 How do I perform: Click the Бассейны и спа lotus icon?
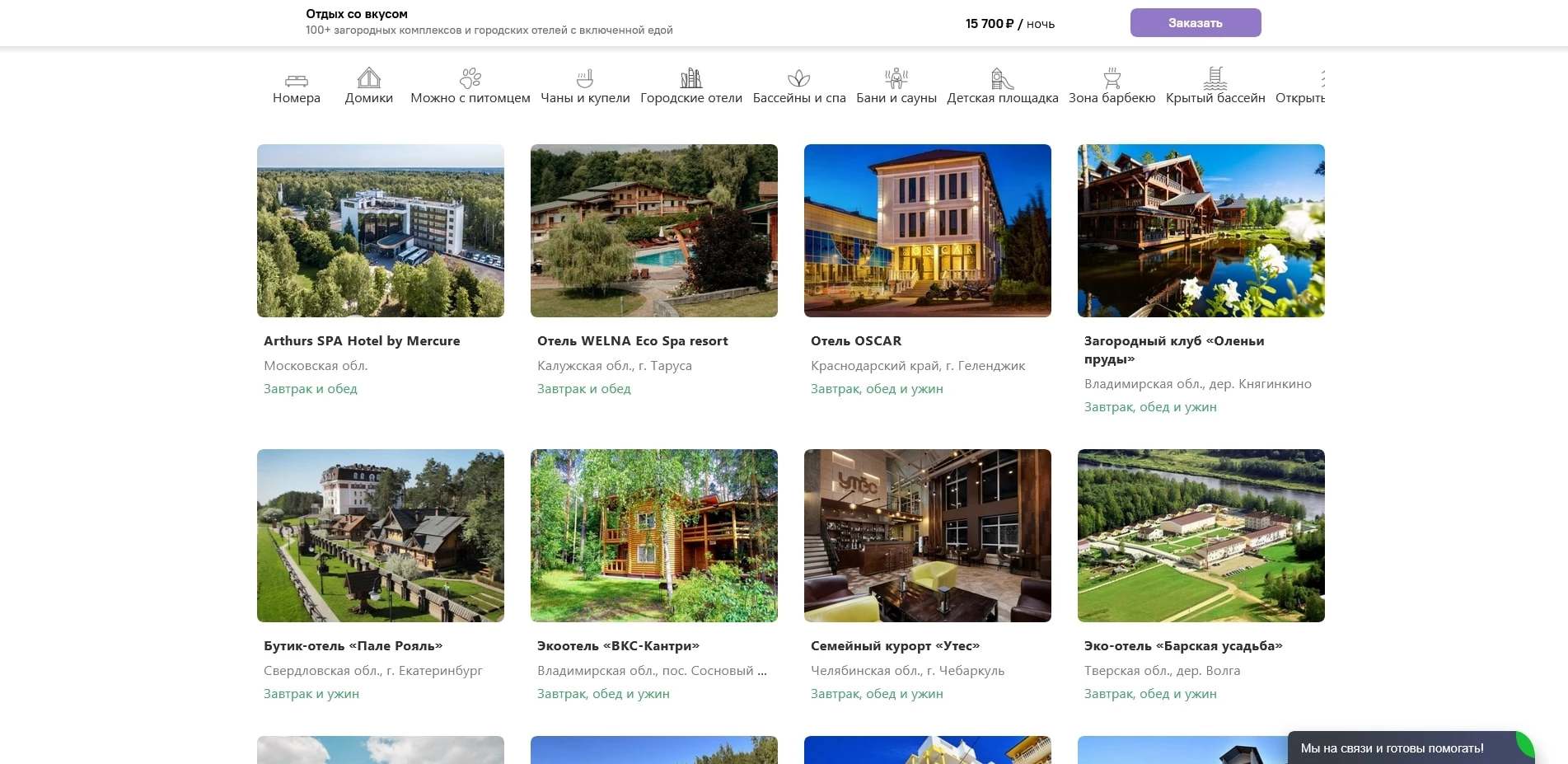click(x=799, y=78)
